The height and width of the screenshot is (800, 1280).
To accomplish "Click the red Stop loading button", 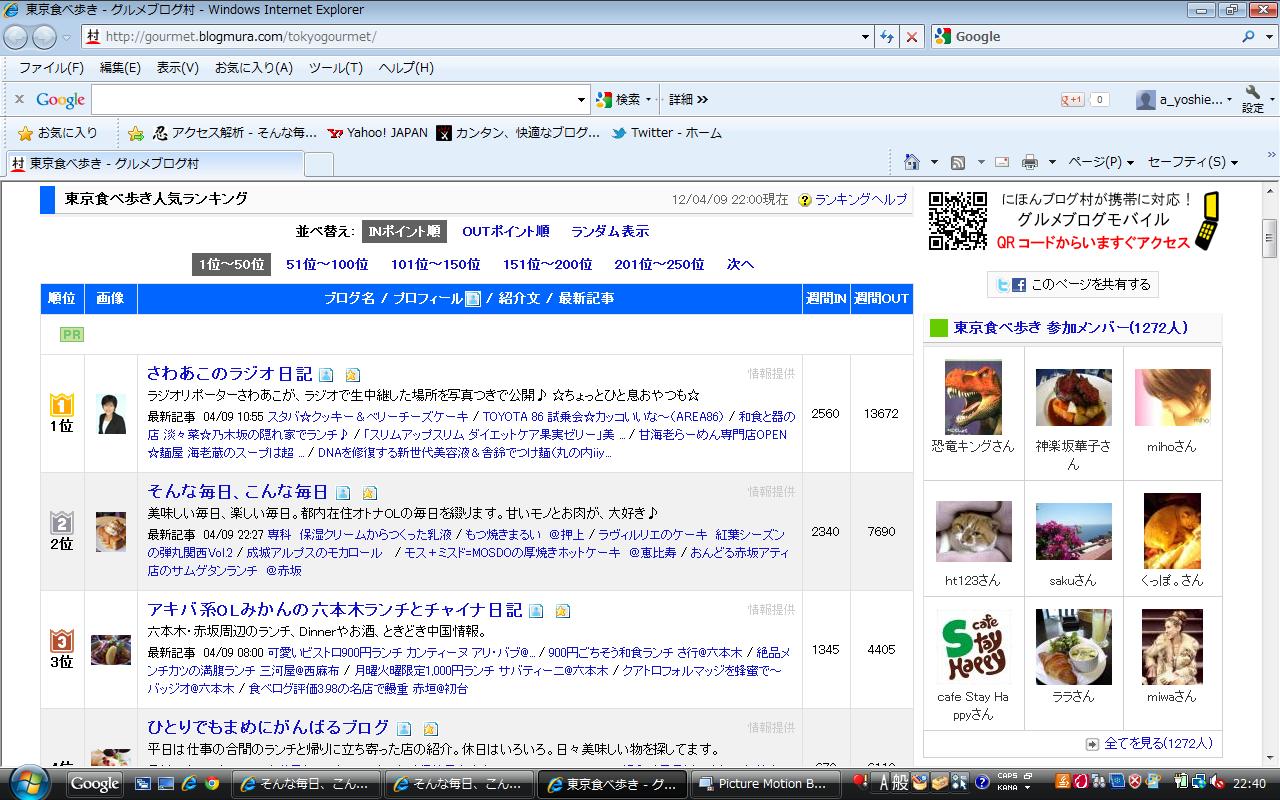I will [911, 37].
